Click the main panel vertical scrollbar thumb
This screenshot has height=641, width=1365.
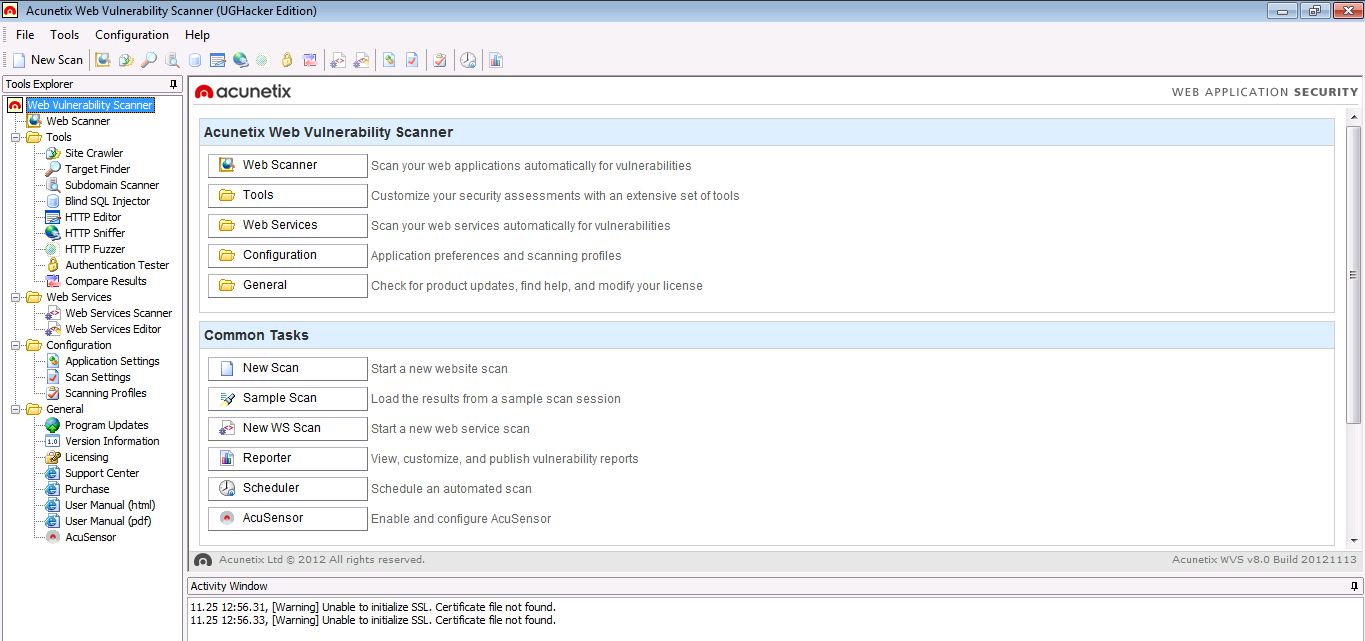pyautogui.click(x=1354, y=275)
